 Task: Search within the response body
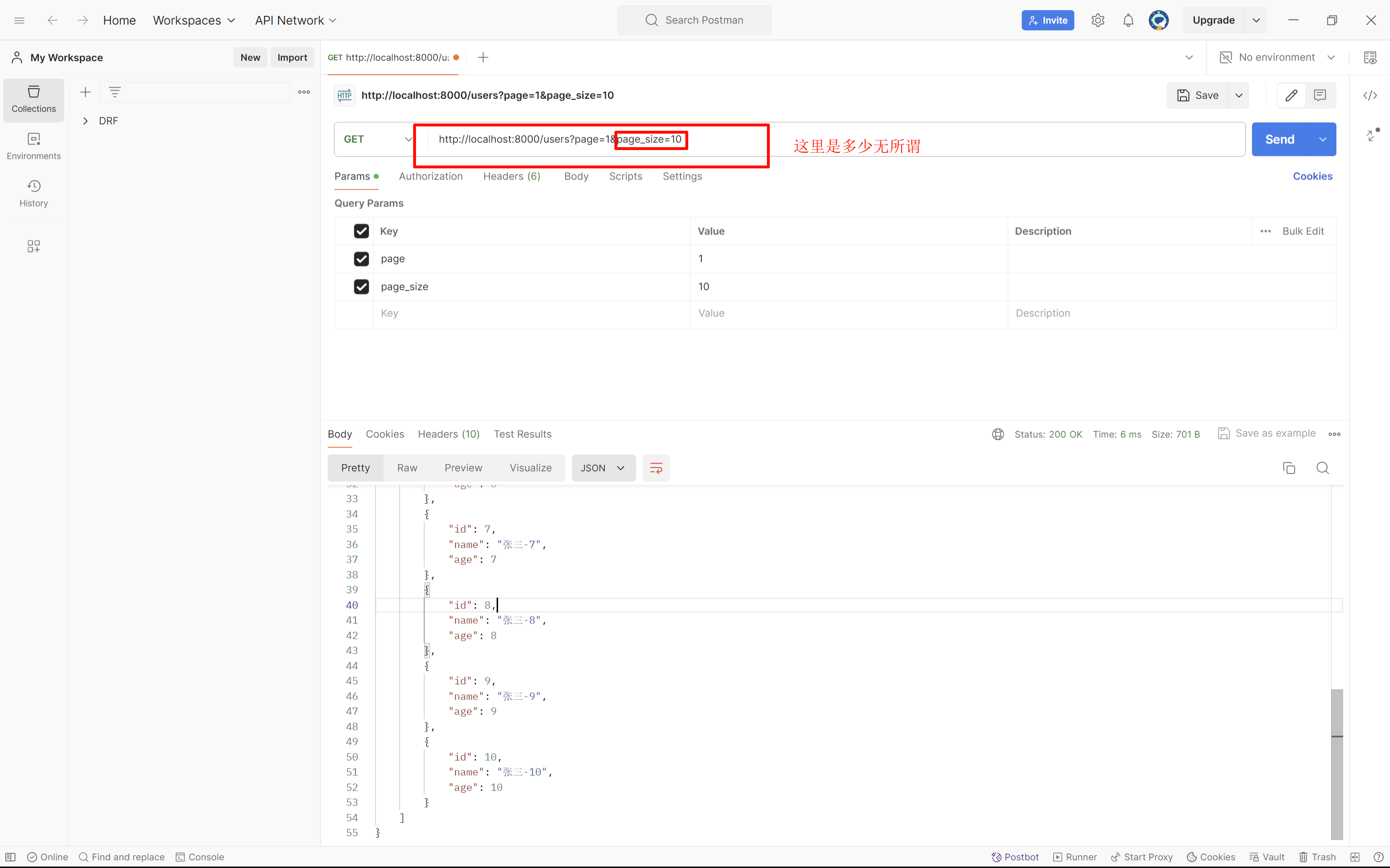[x=1322, y=468]
